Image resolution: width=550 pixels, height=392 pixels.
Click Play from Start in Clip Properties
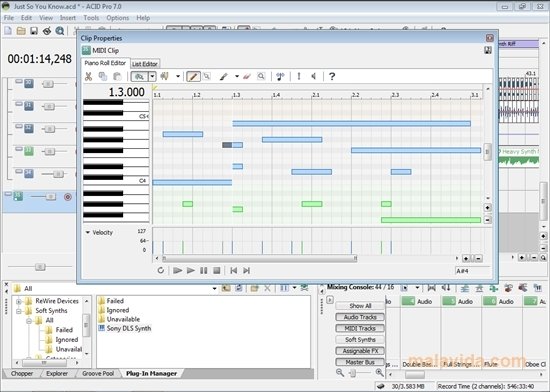click(177, 270)
